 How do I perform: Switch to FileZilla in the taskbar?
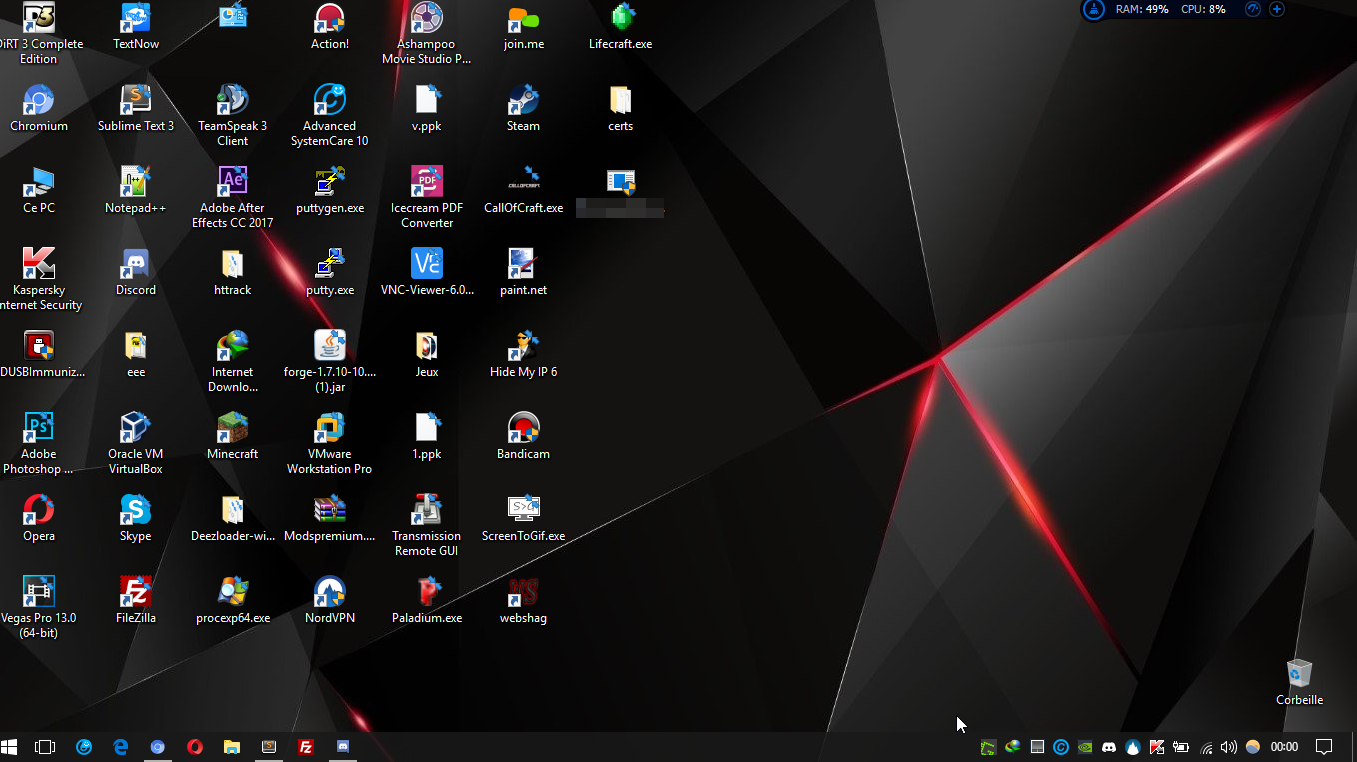coord(306,747)
